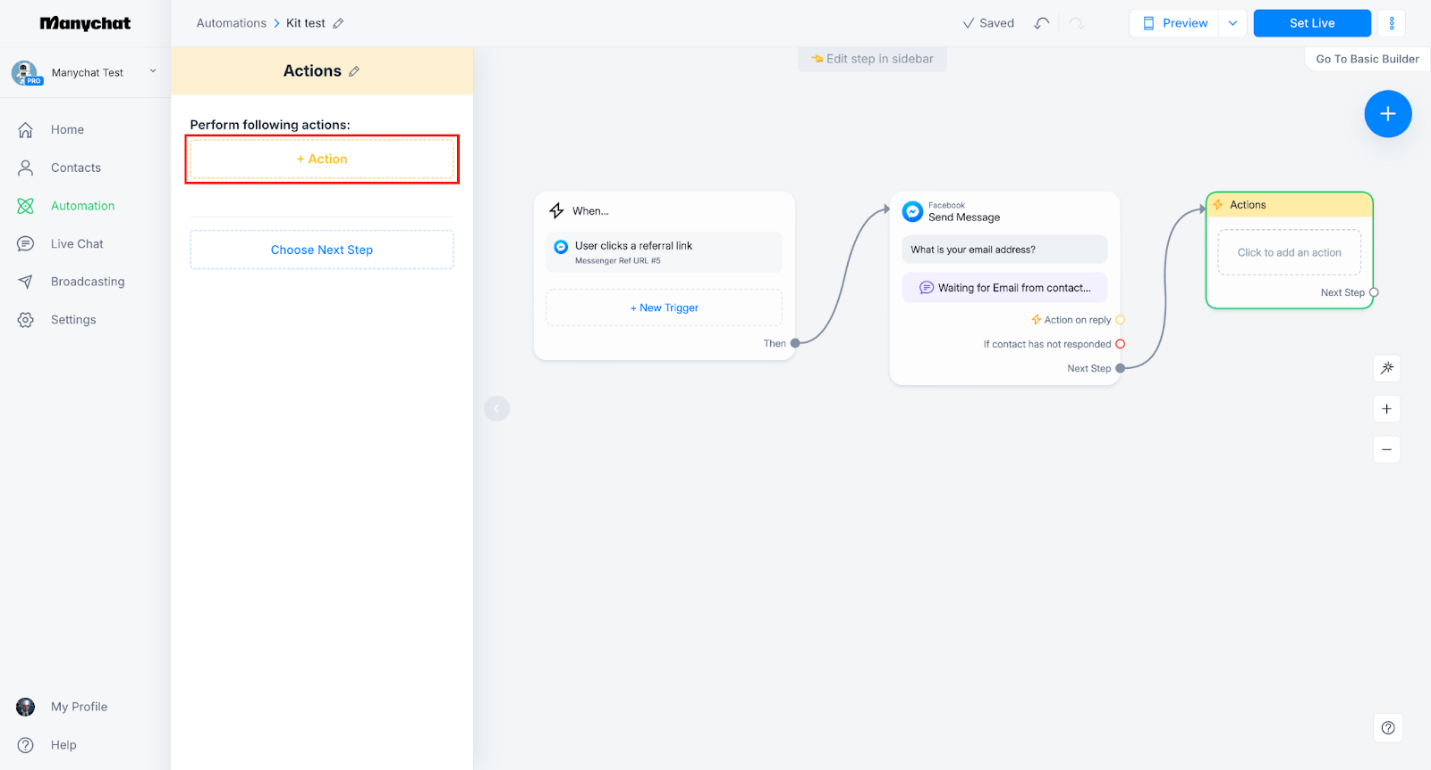1431x770 pixels.
Task: Switch to Go To Basic Builder
Action: 1366,58
